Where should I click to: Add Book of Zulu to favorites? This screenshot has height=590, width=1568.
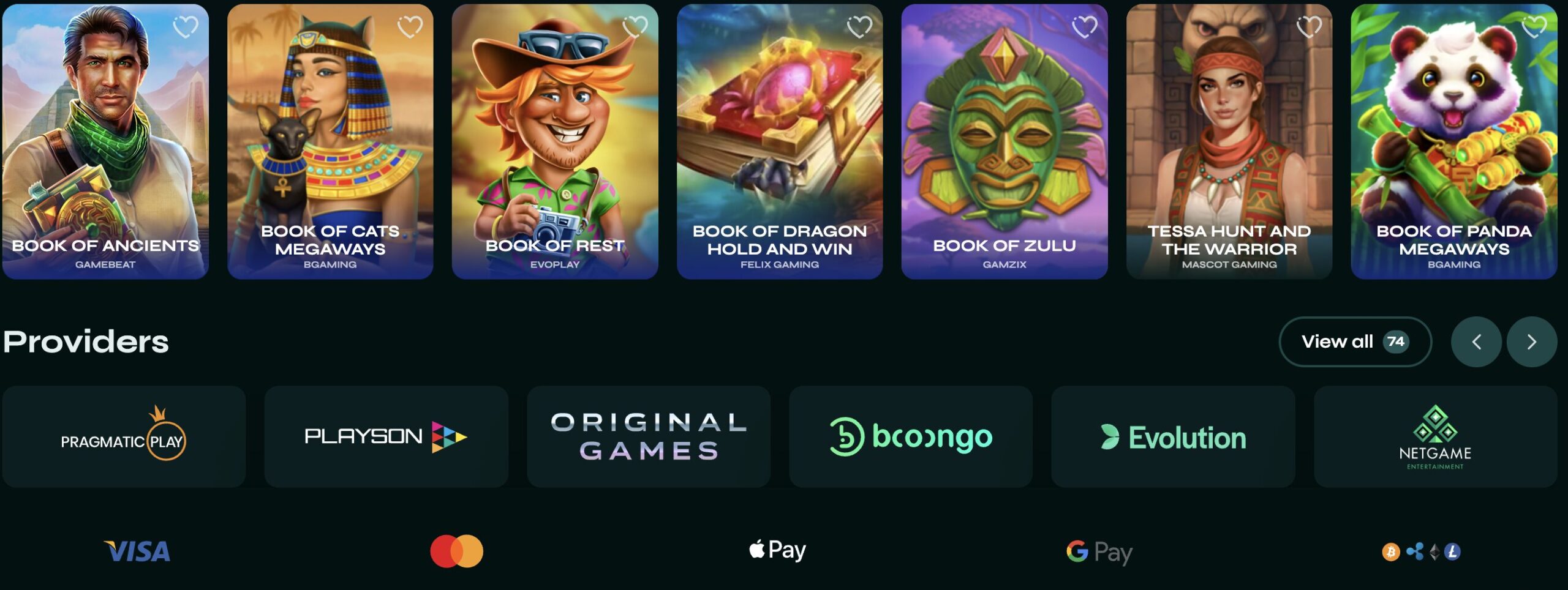click(1084, 26)
